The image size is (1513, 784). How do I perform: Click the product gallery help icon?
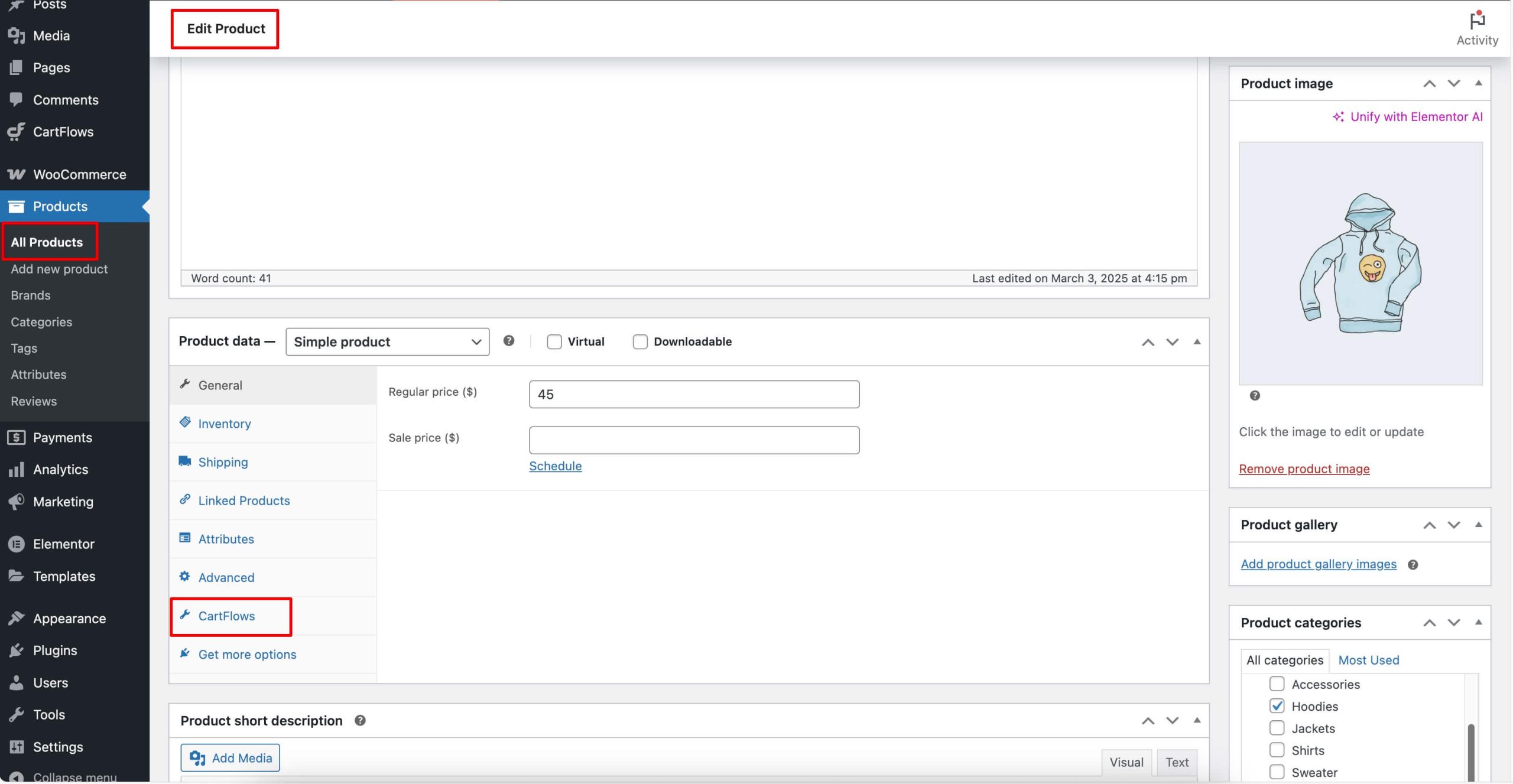click(1413, 564)
